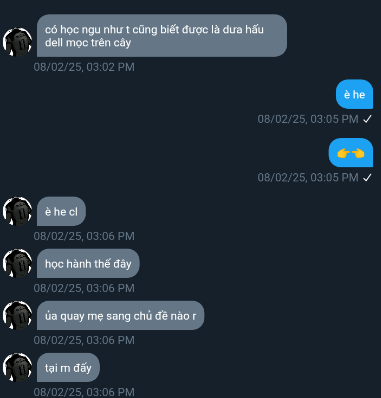Click the checkmark beside the "è he" timestamp
The width and height of the screenshot is (381, 398).
coord(367,119)
